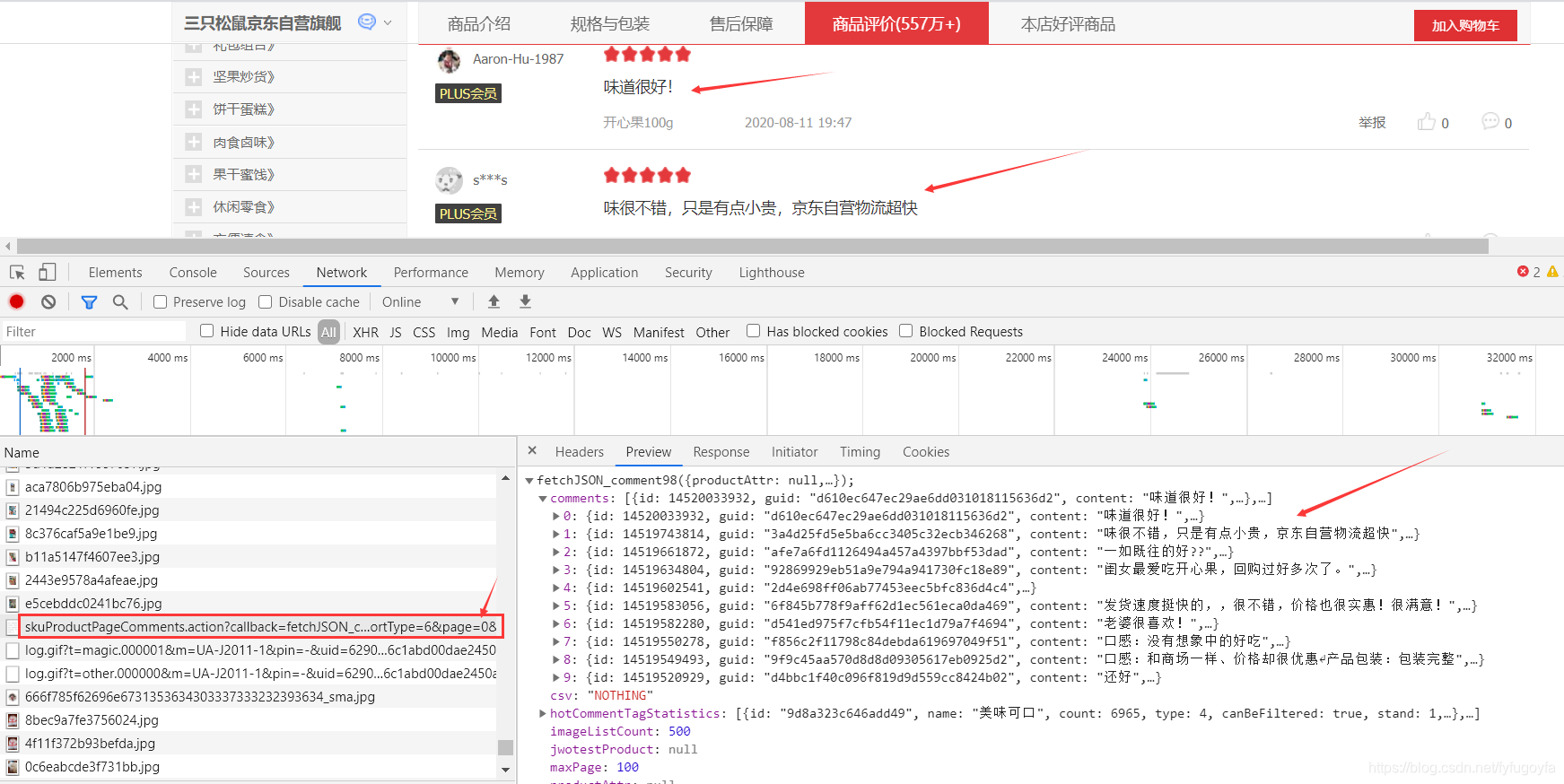Open the Response tab of the request
The height and width of the screenshot is (784, 1564).
(721, 452)
